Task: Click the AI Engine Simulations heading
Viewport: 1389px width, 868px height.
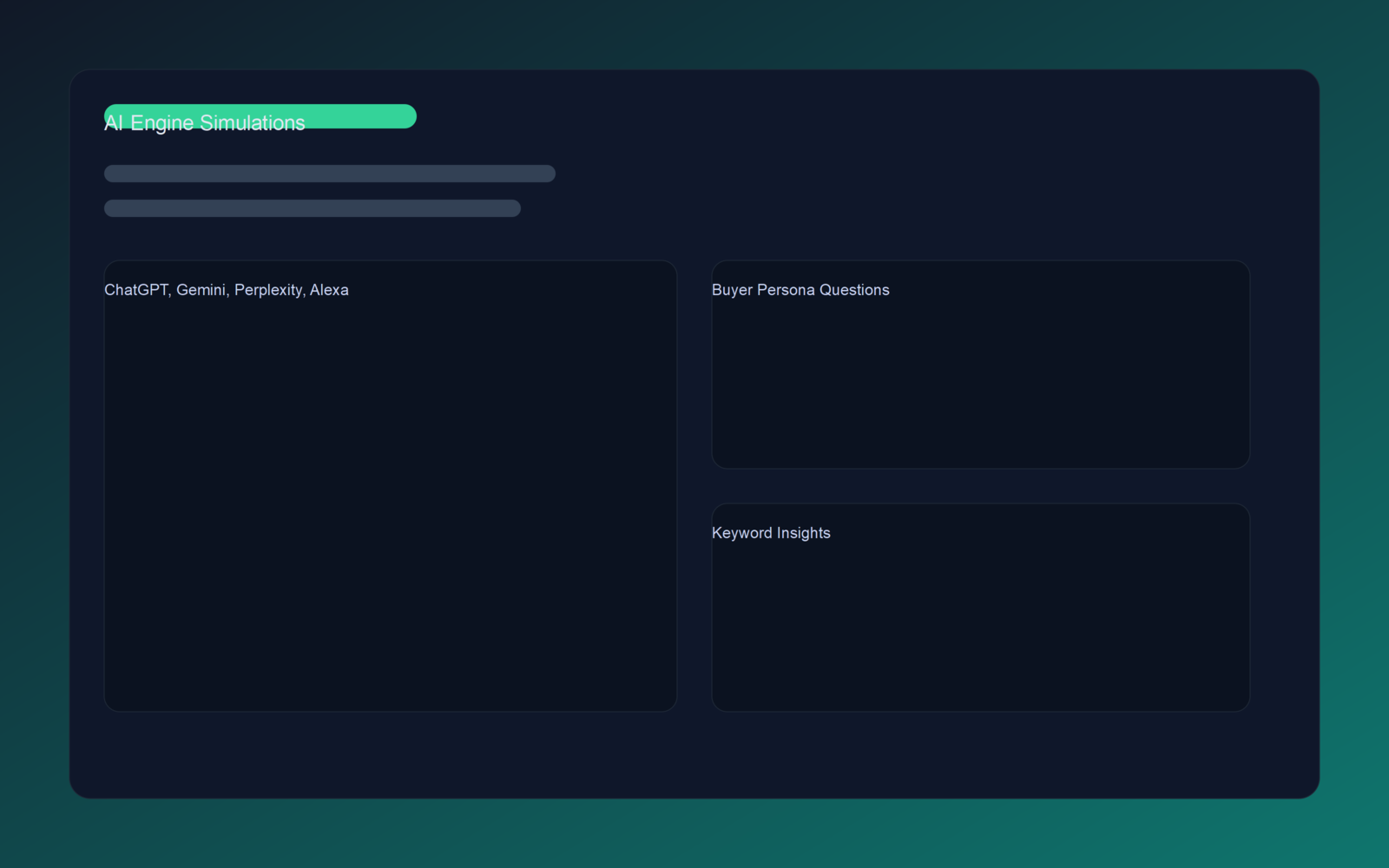Action: [x=204, y=122]
